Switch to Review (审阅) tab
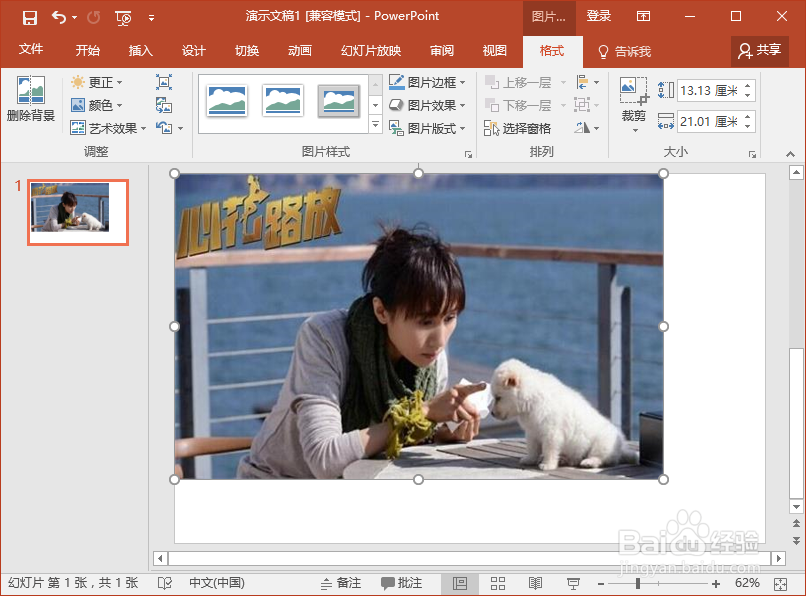Image resolution: width=806 pixels, height=596 pixels. pos(442,50)
